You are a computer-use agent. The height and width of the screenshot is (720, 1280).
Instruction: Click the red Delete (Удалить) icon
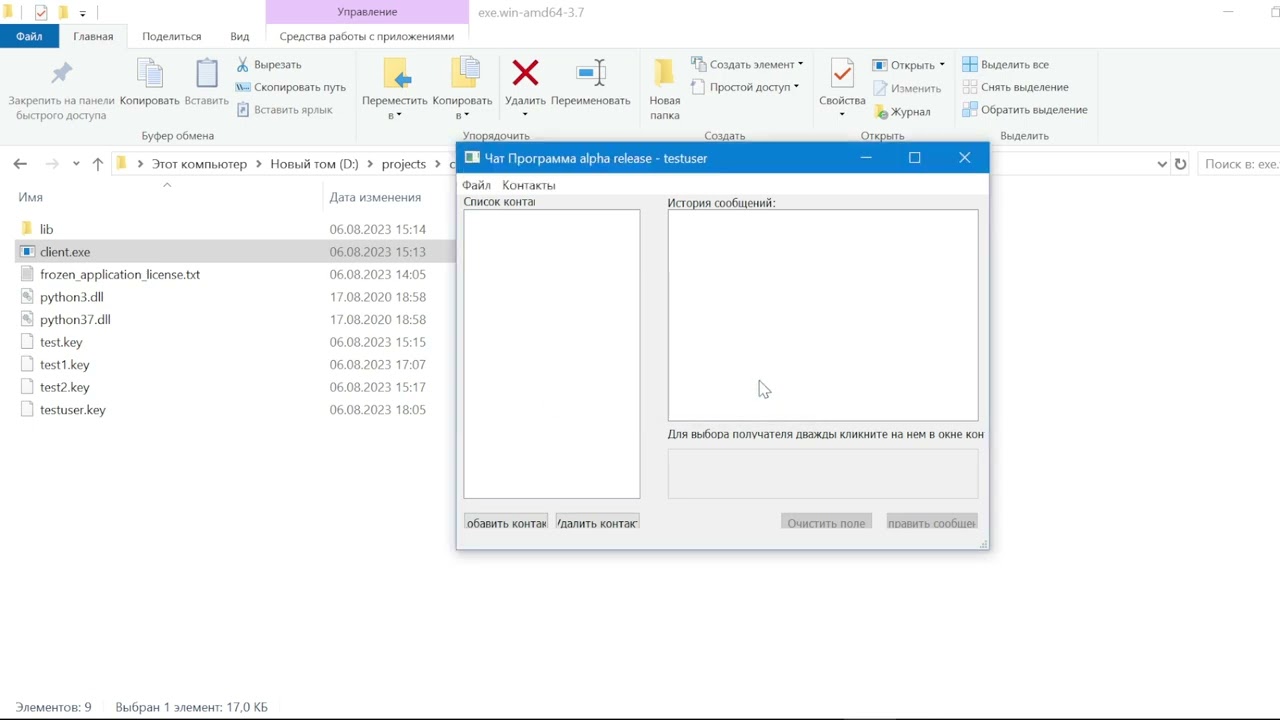pyautogui.click(x=525, y=73)
